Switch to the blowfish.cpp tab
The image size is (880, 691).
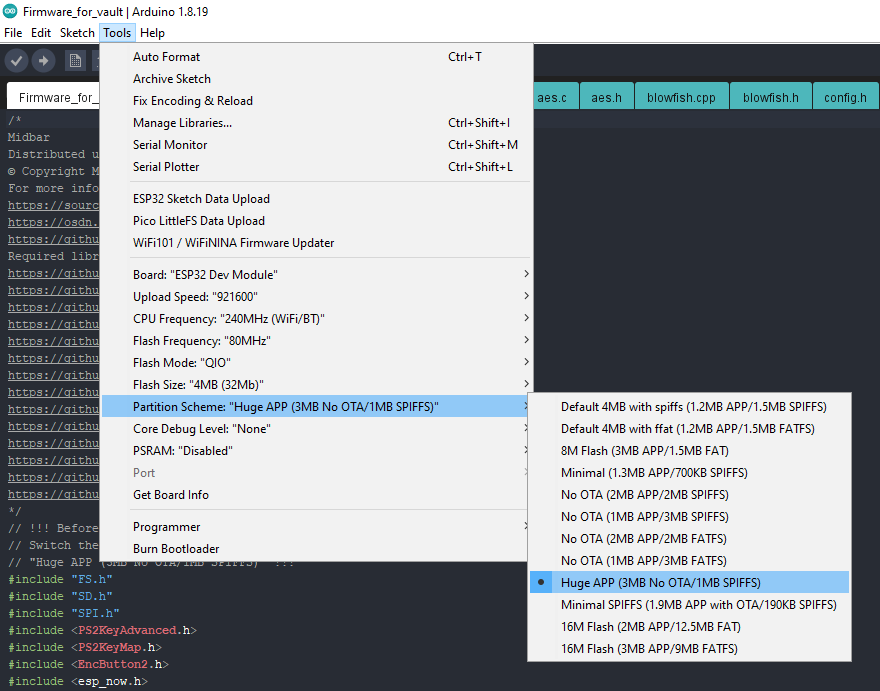[x=681, y=97]
